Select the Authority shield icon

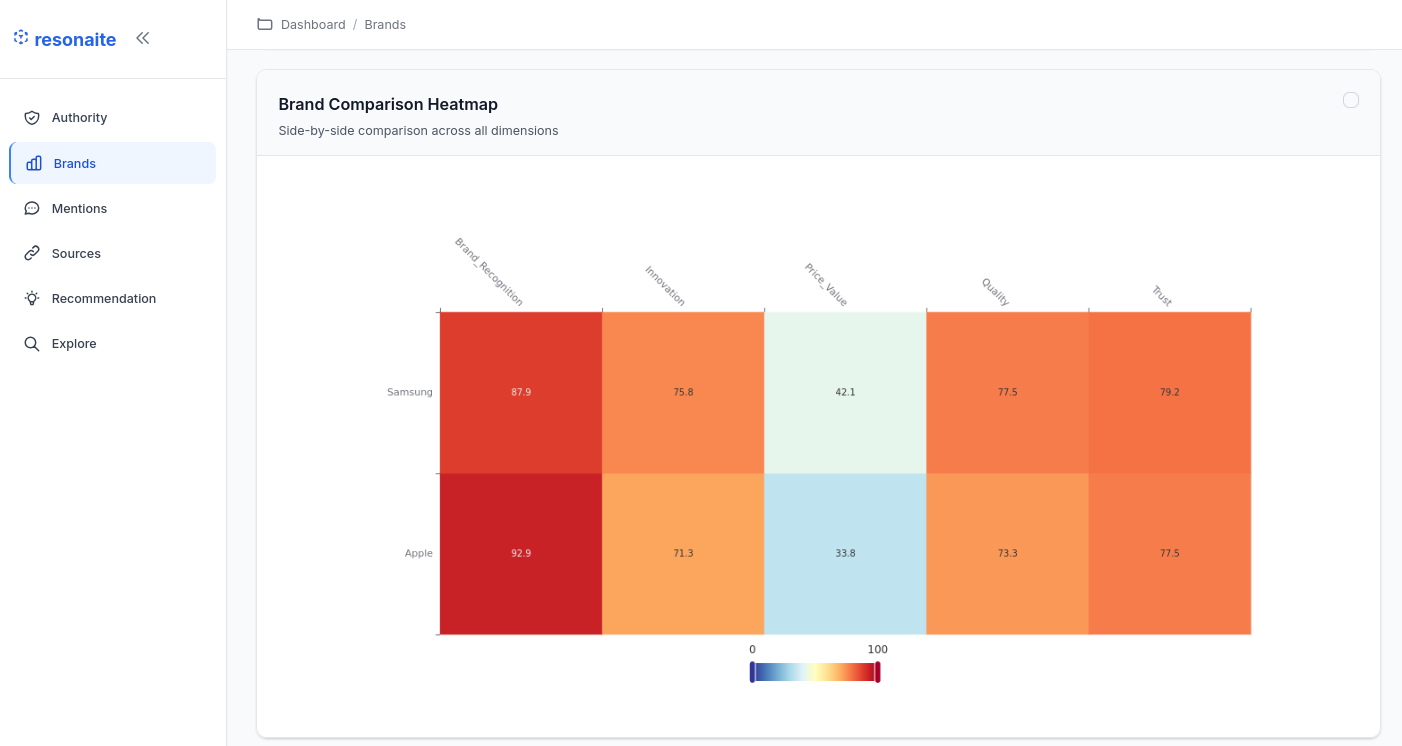pos(33,117)
